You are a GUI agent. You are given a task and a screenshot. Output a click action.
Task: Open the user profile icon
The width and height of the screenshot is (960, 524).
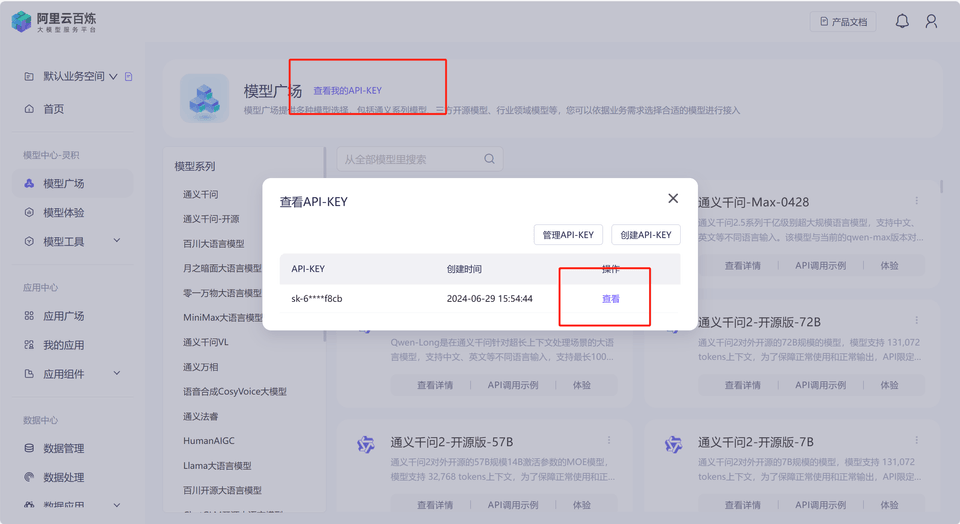click(x=931, y=21)
